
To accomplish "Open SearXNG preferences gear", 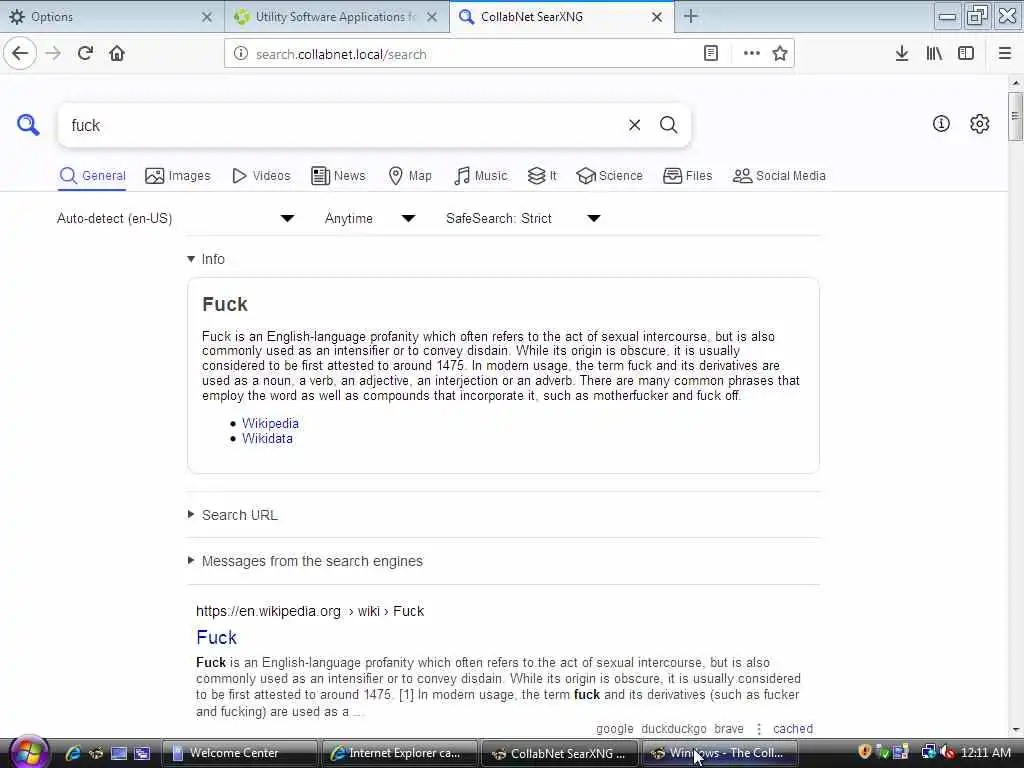I will pyautogui.click(x=979, y=123).
